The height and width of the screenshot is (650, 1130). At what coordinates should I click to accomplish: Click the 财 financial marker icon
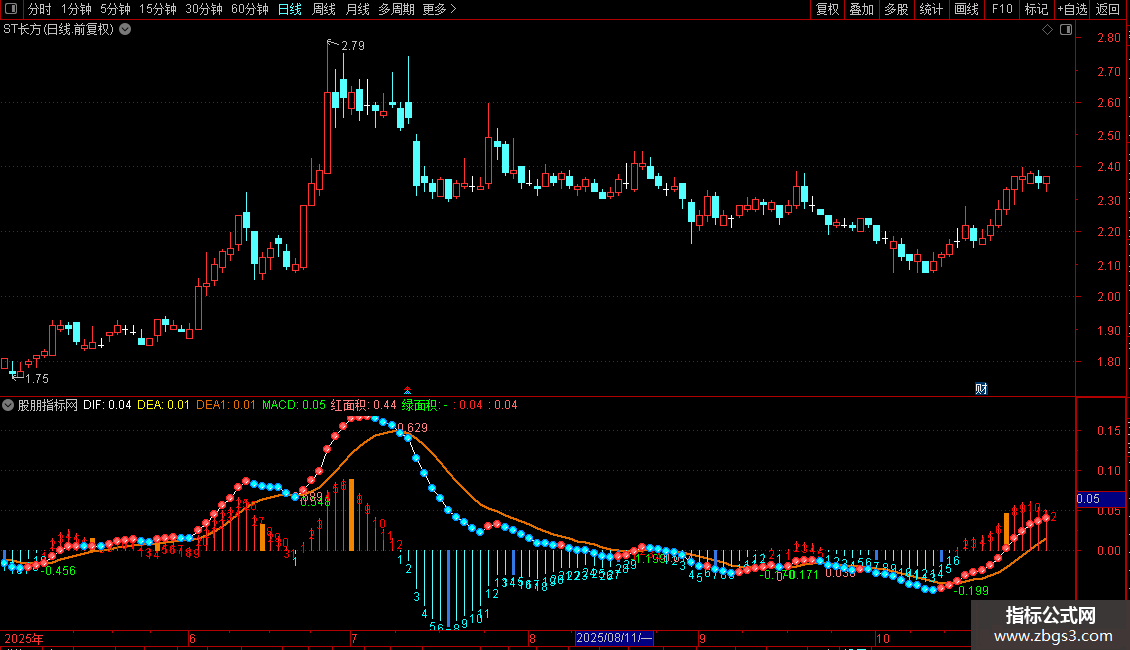point(981,389)
